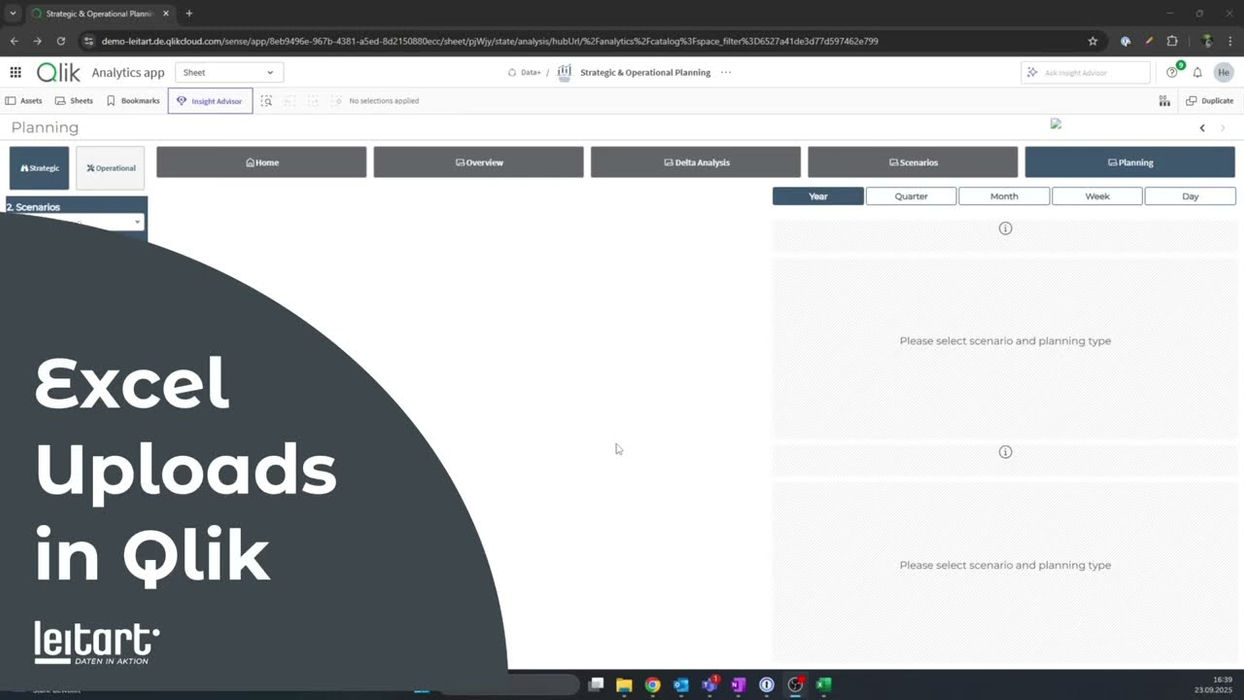The width and height of the screenshot is (1244, 700).
Task: Open the Qlik app launcher grid
Action: click(15, 72)
